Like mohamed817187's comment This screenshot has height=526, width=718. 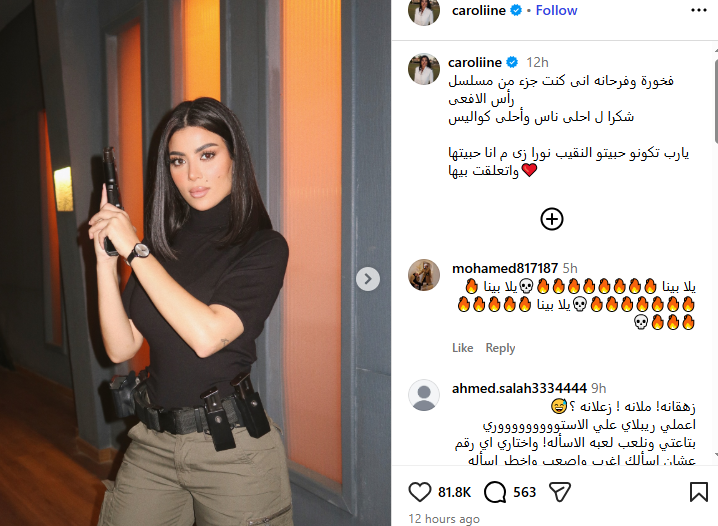pos(462,348)
